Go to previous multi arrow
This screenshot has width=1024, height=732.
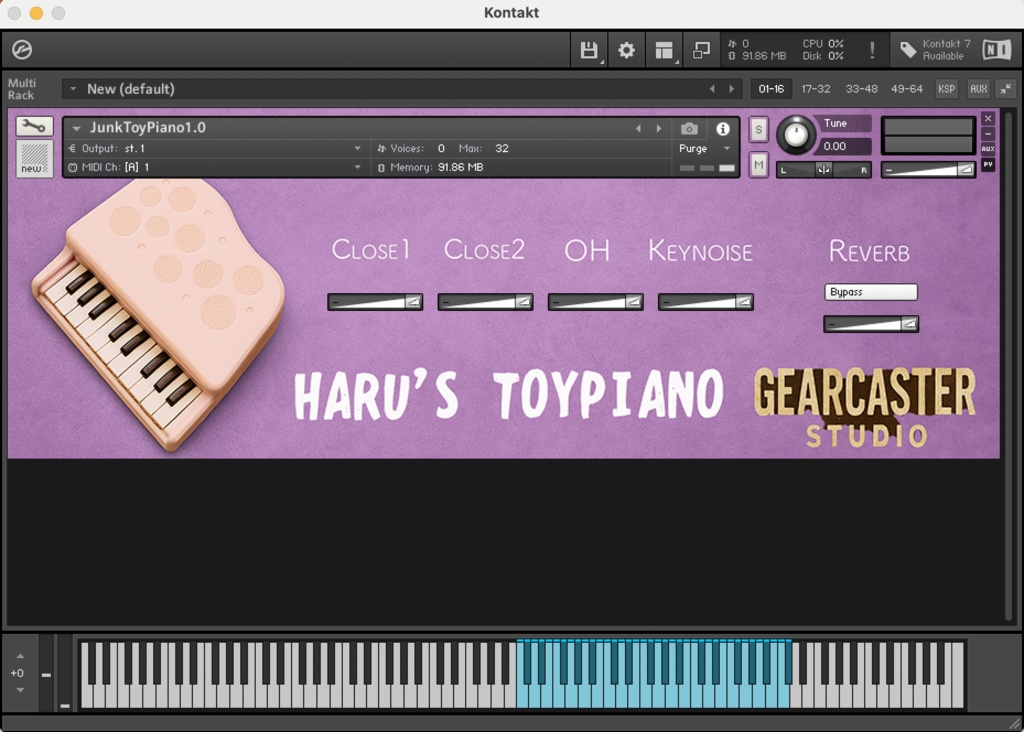tap(712, 89)
